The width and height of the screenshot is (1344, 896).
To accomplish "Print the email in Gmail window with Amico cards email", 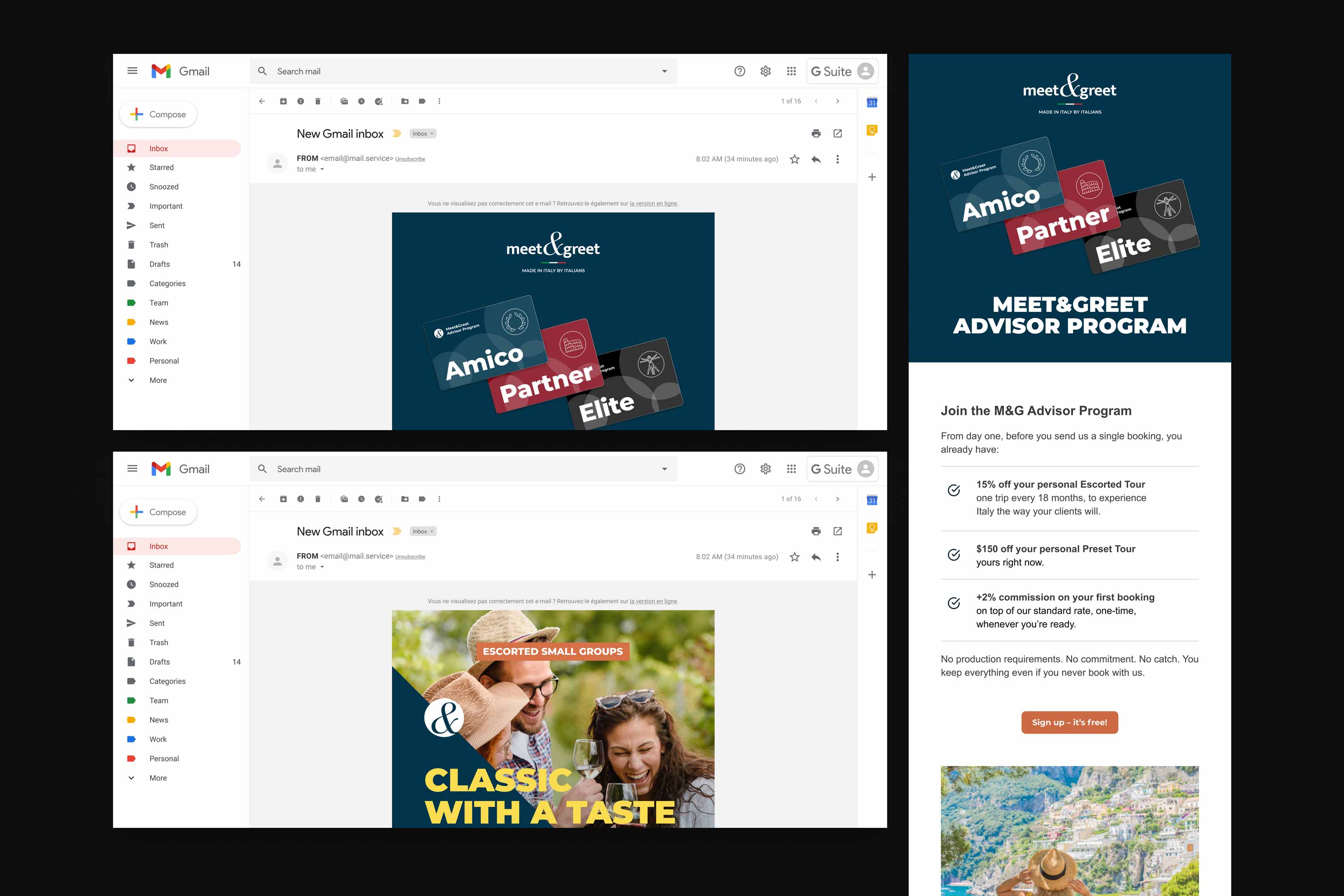I will tap(816, 133).
